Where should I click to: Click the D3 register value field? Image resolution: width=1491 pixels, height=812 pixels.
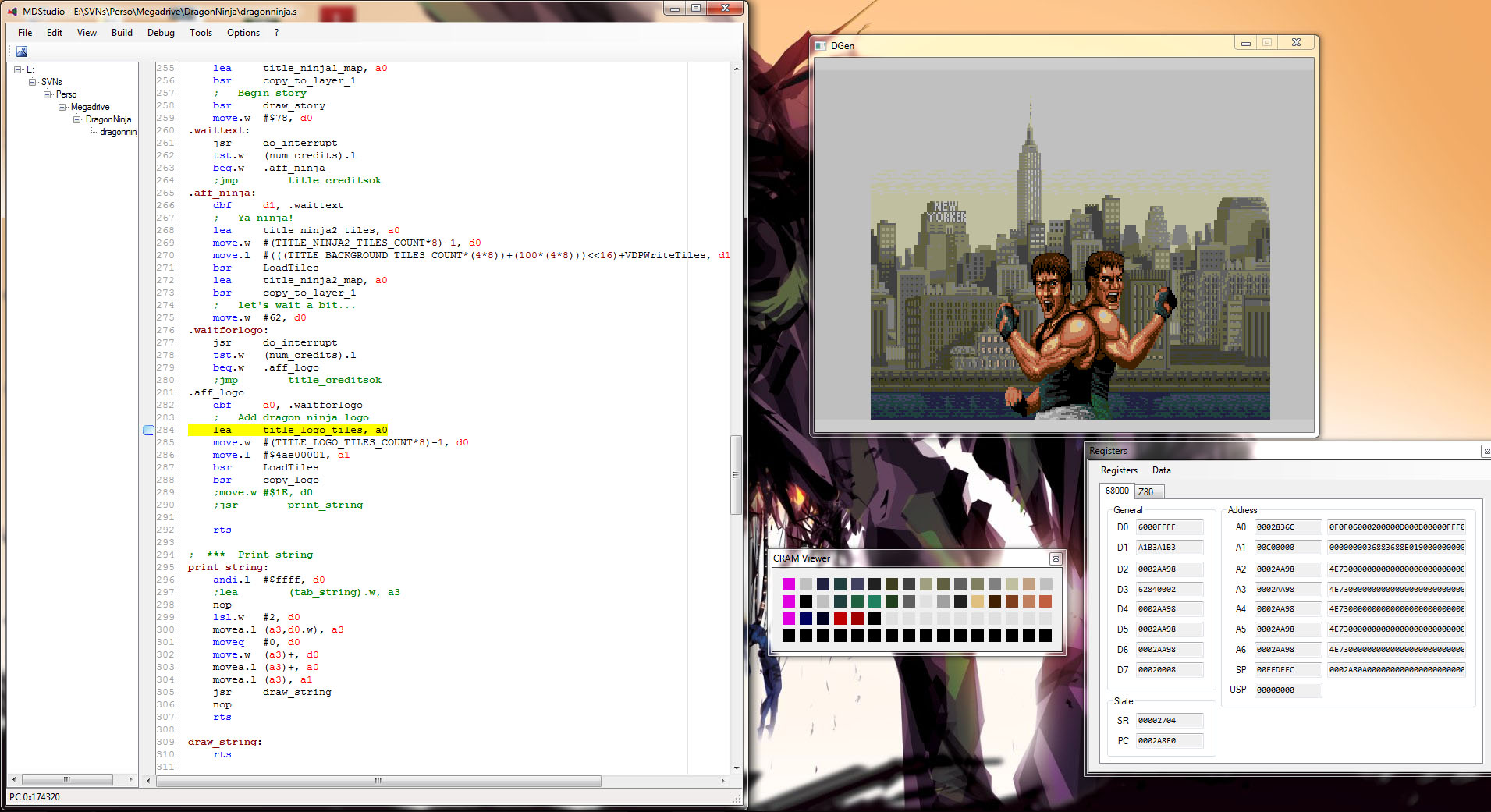click(x=1170, y=590)
